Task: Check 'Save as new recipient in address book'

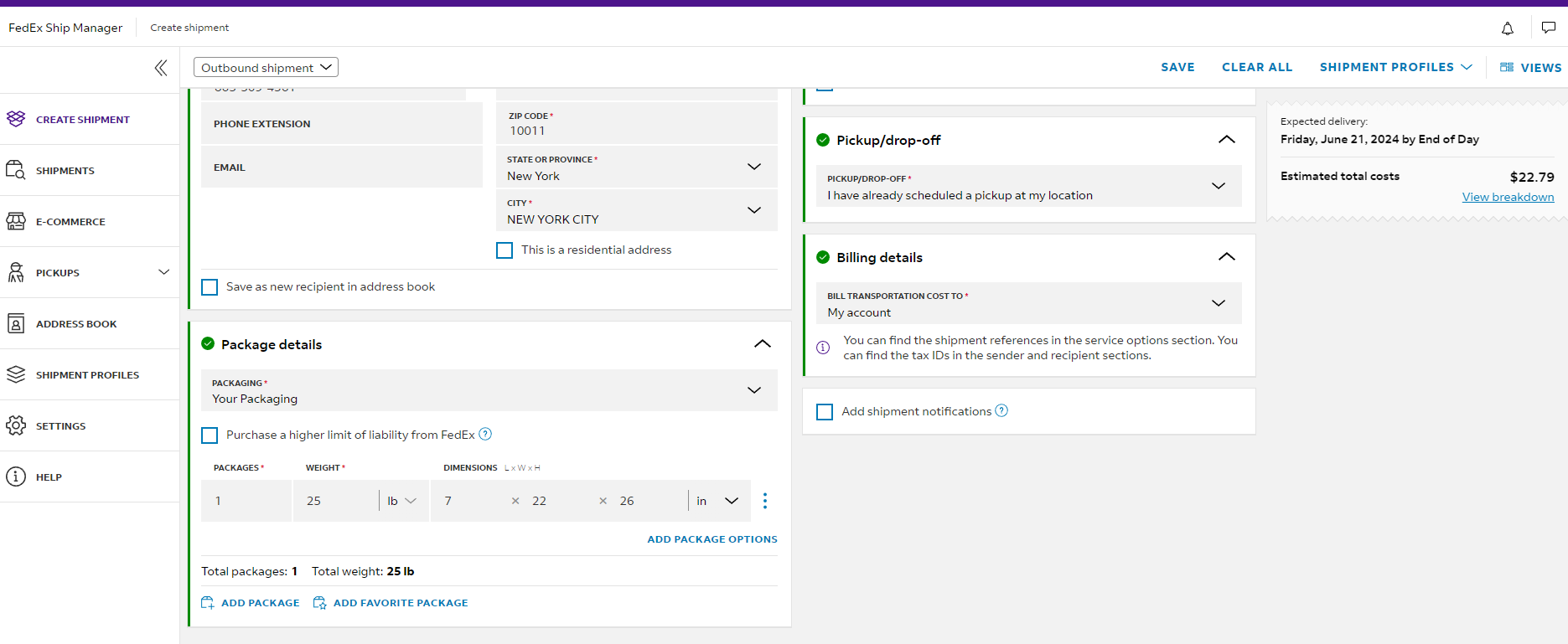Action: click(x=210, y=287)
